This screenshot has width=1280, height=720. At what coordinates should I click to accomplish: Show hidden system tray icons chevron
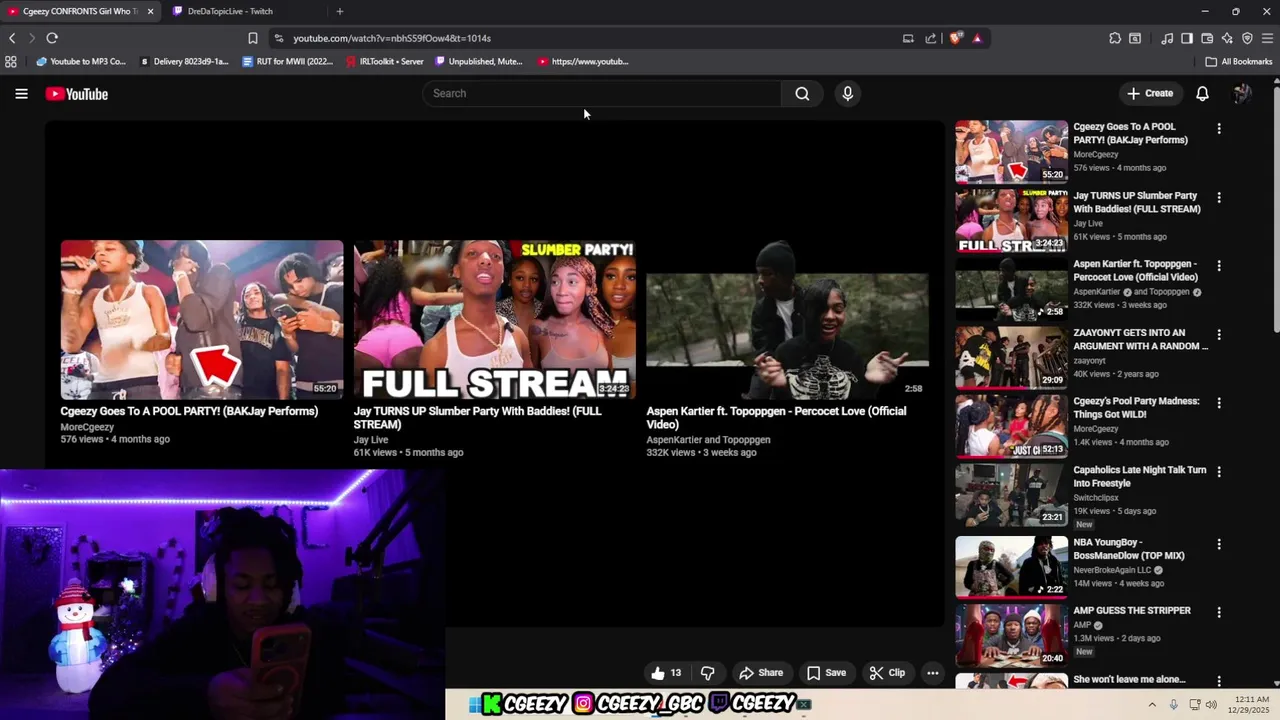point(1151,704)
